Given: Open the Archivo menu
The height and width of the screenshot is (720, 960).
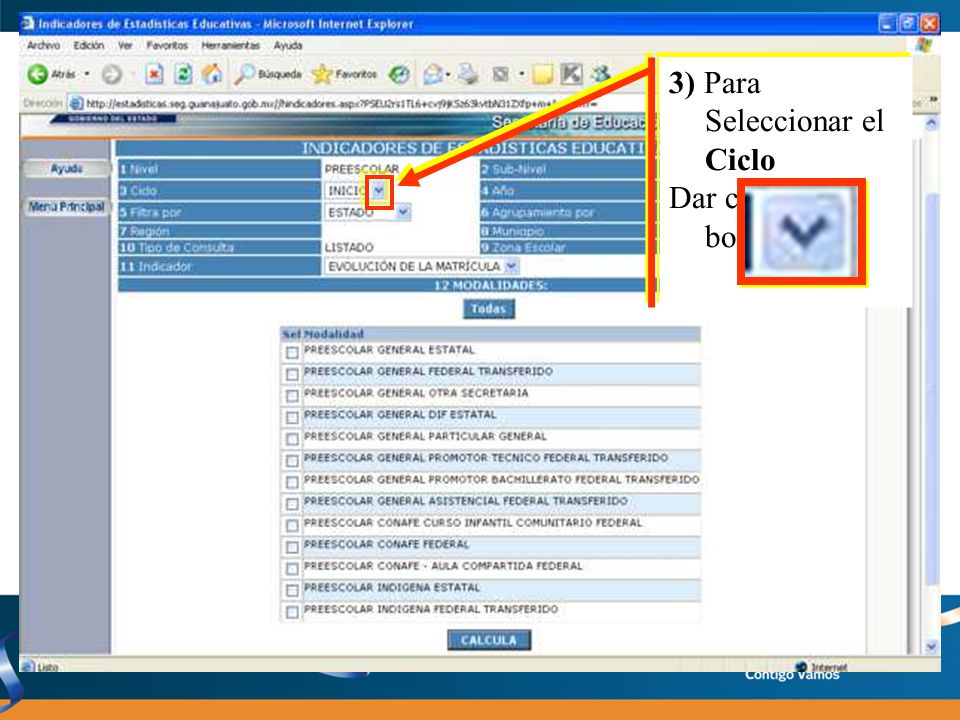Looking at the screenshot, I should [43, 45].
